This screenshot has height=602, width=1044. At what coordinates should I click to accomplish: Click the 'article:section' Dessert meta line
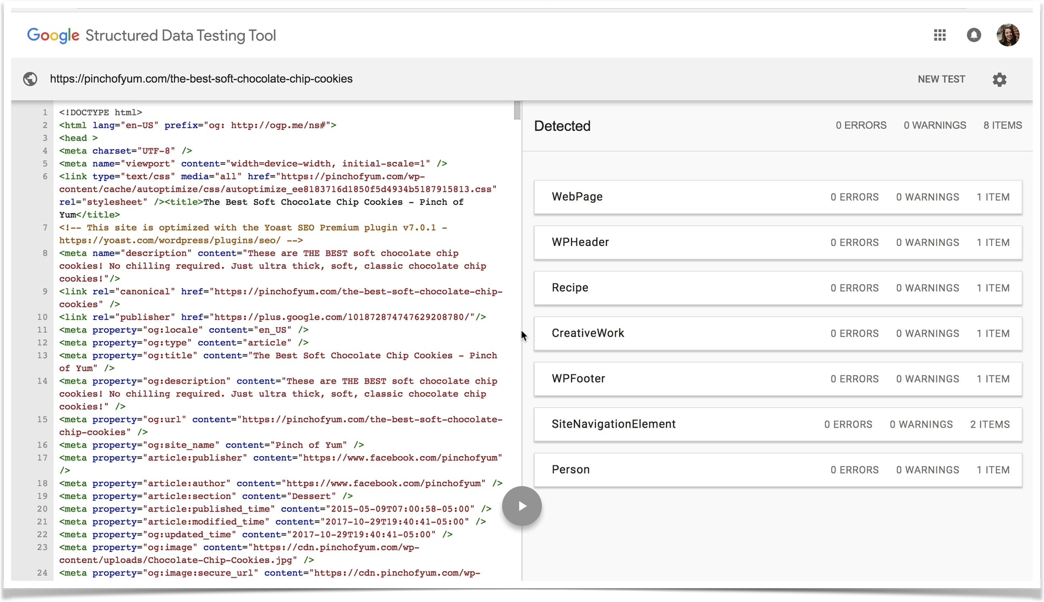[206, 496]
